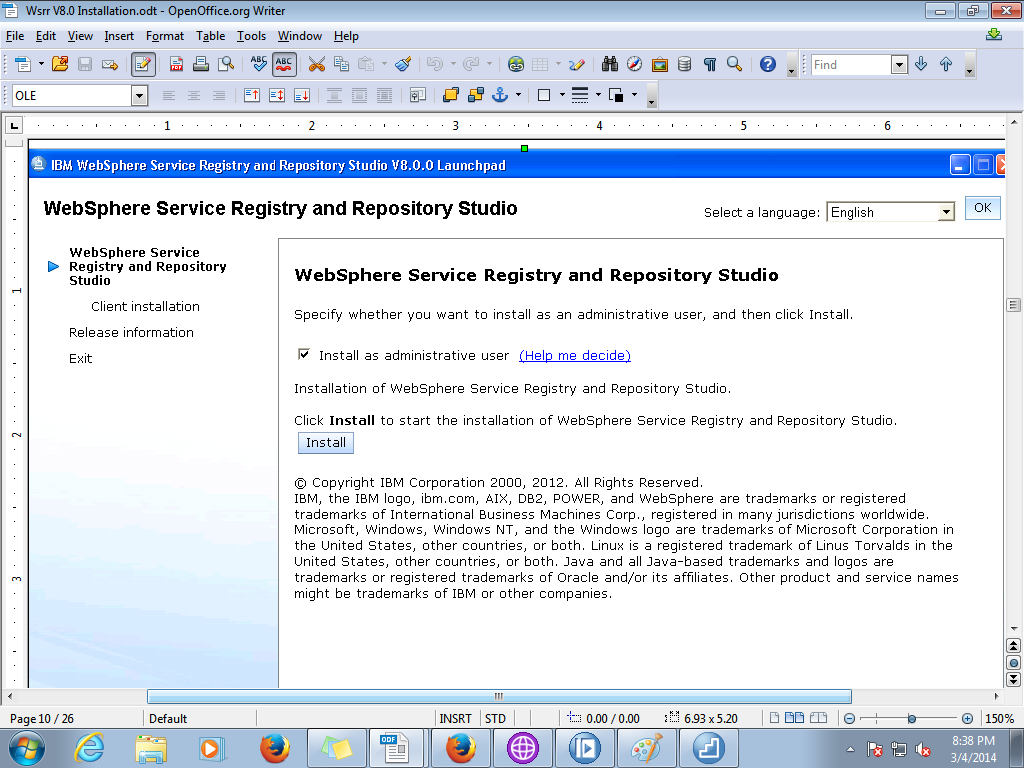Click into the Find text field

pos(851,65)
